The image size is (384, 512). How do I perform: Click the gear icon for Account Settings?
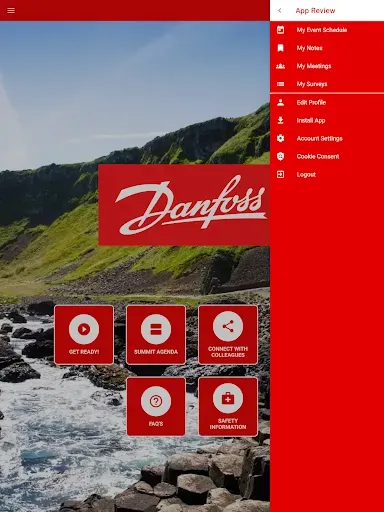tap(281, 138)
